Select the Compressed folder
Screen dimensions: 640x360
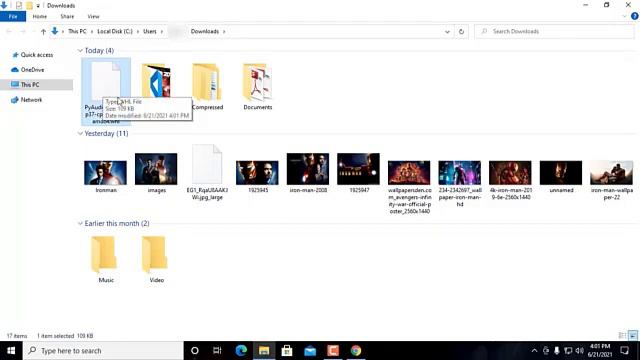point(207,87)
